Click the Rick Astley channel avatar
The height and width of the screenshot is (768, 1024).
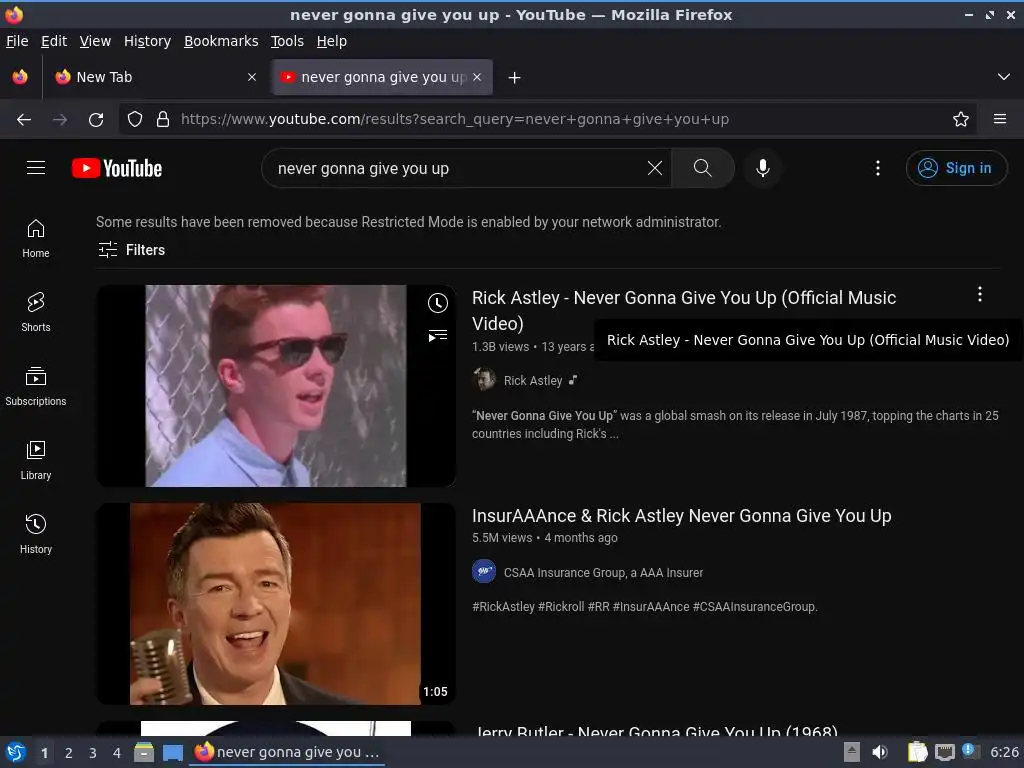click(x=484, y=379)
